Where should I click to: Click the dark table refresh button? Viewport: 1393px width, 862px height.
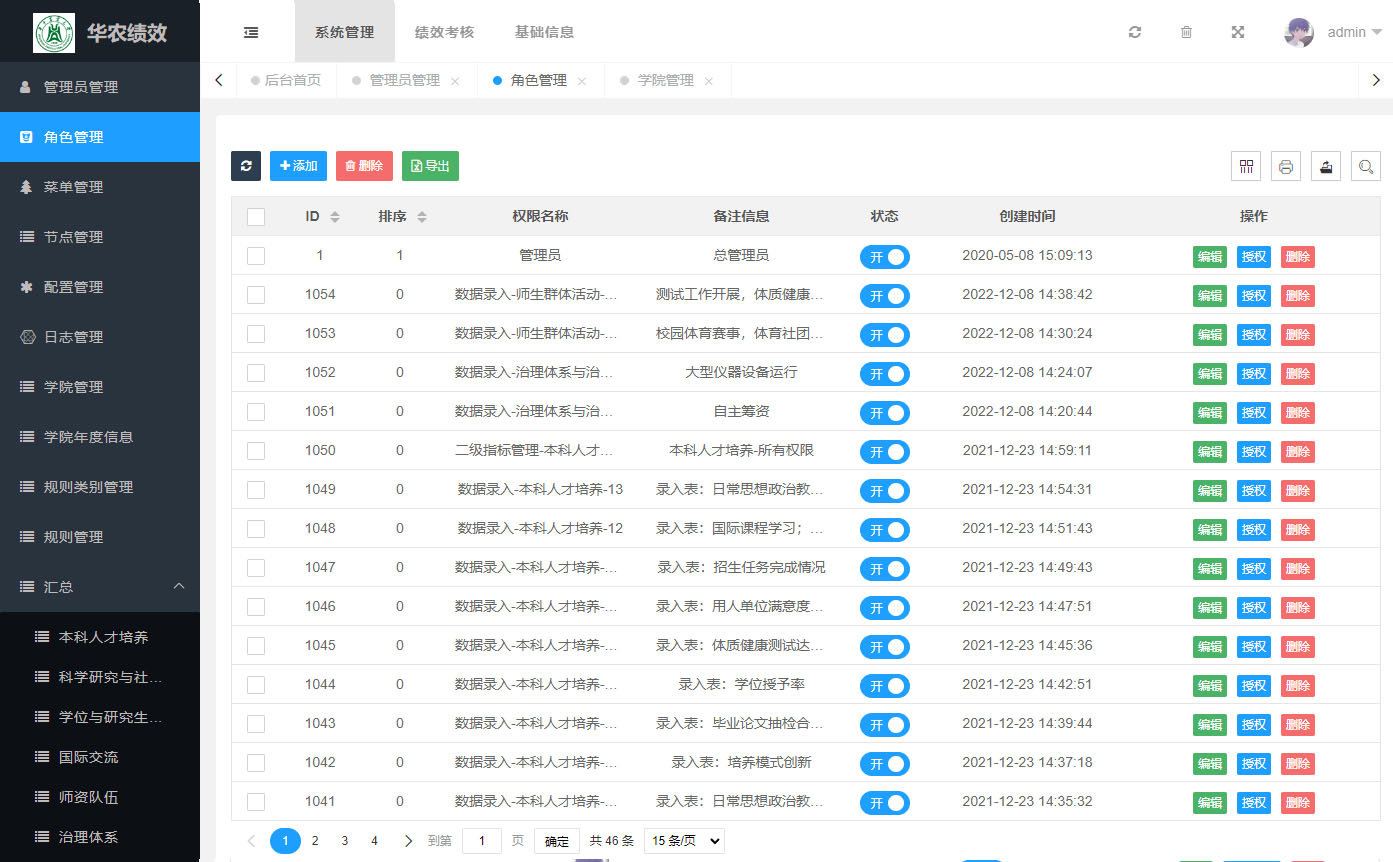[x=246, y=166]
